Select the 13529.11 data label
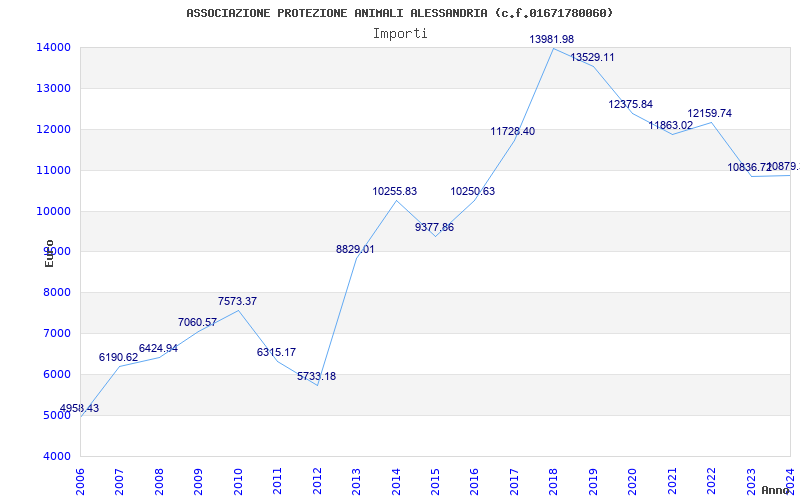800x500 pixels. pos(592,58)
